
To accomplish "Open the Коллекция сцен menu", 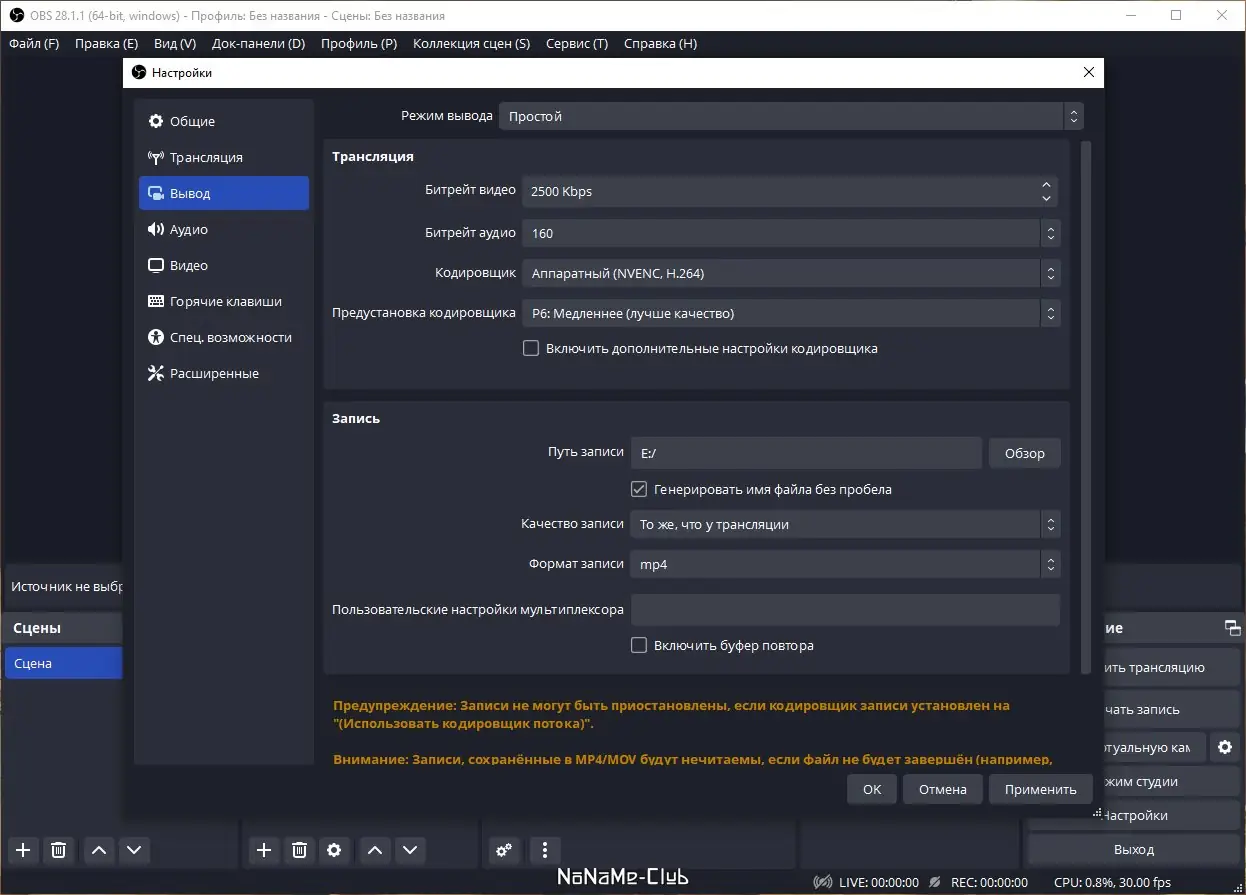I will (471, 44).
